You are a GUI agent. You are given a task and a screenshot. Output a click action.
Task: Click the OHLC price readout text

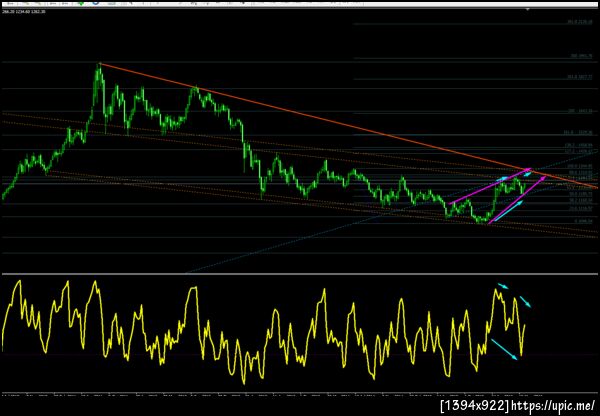(x=24, y=12)
